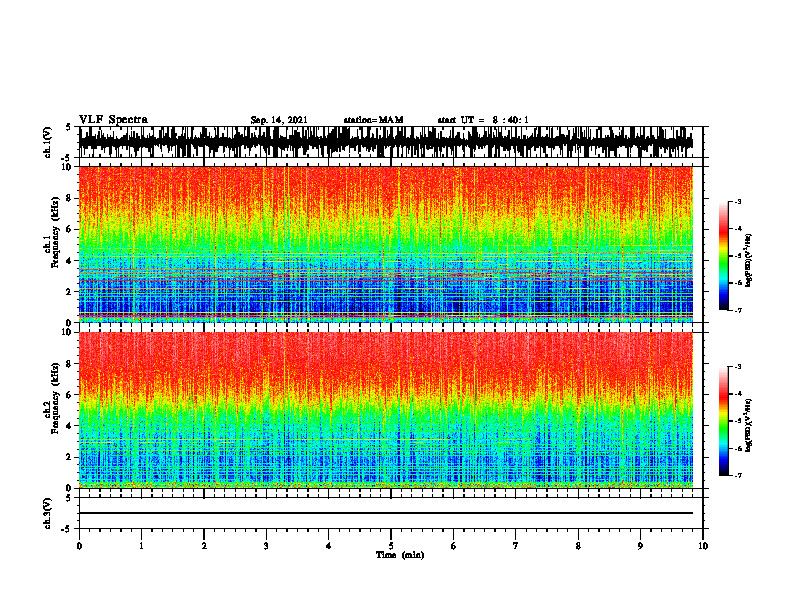Screen dimensions: 792x612
Task: Click time-axis tick label "3"
Action: coord(266,546)
